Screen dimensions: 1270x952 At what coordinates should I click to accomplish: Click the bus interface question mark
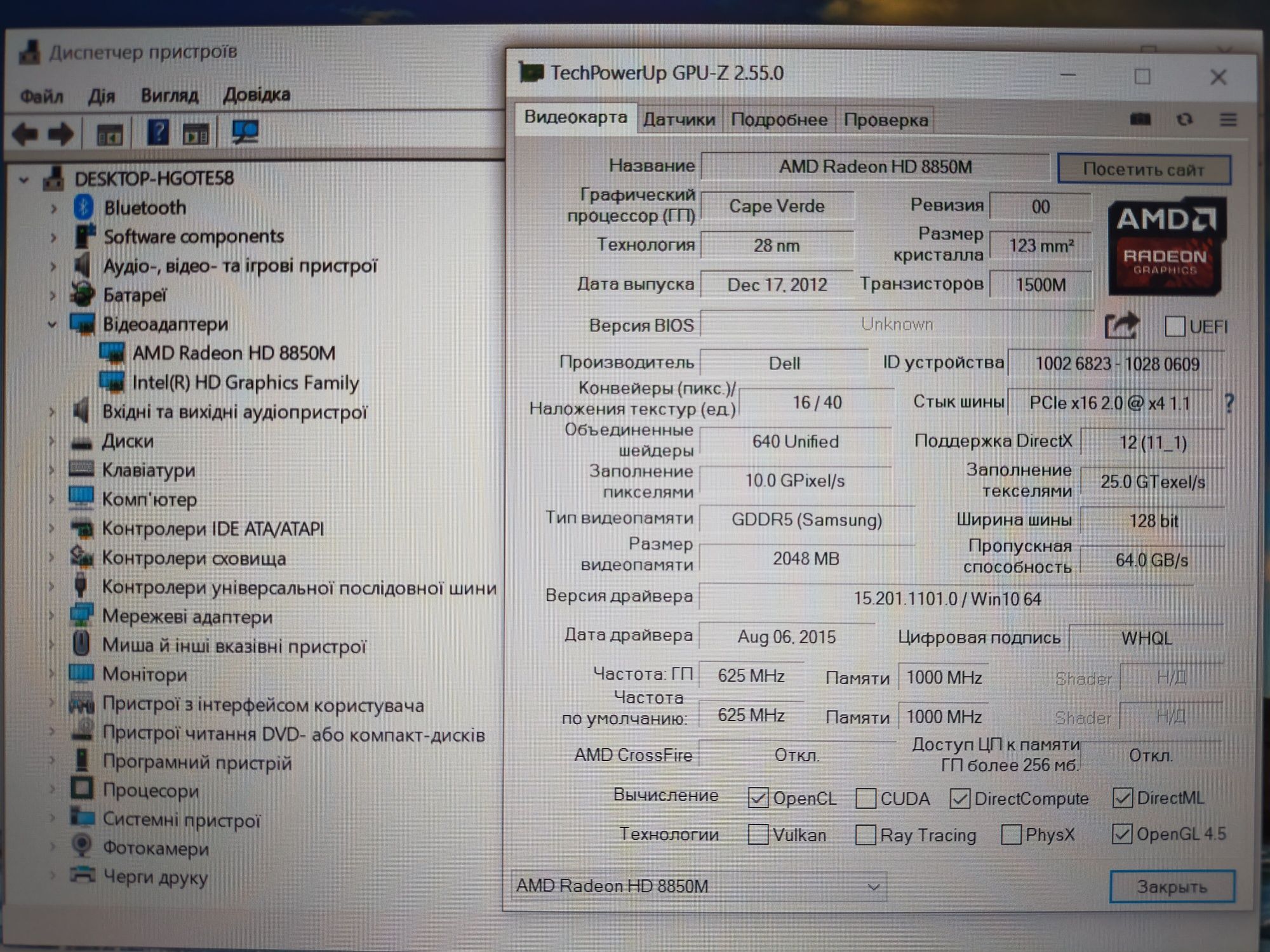1229,403
